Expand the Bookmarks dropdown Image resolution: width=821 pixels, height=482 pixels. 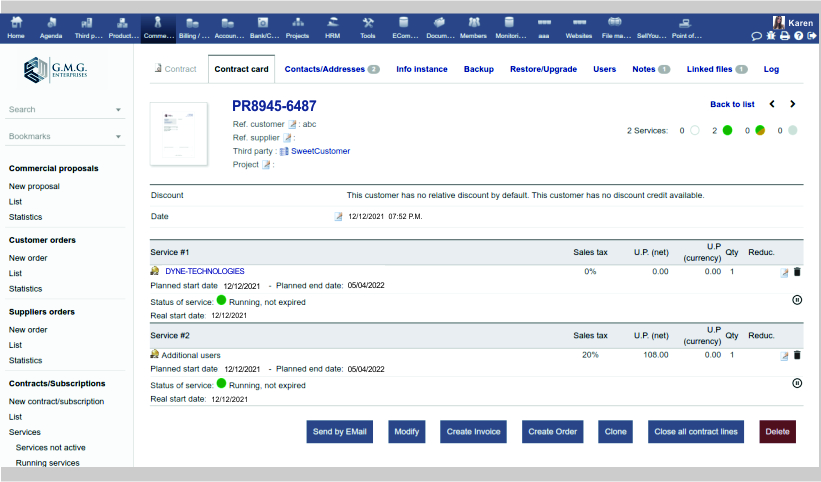(118, 137)
